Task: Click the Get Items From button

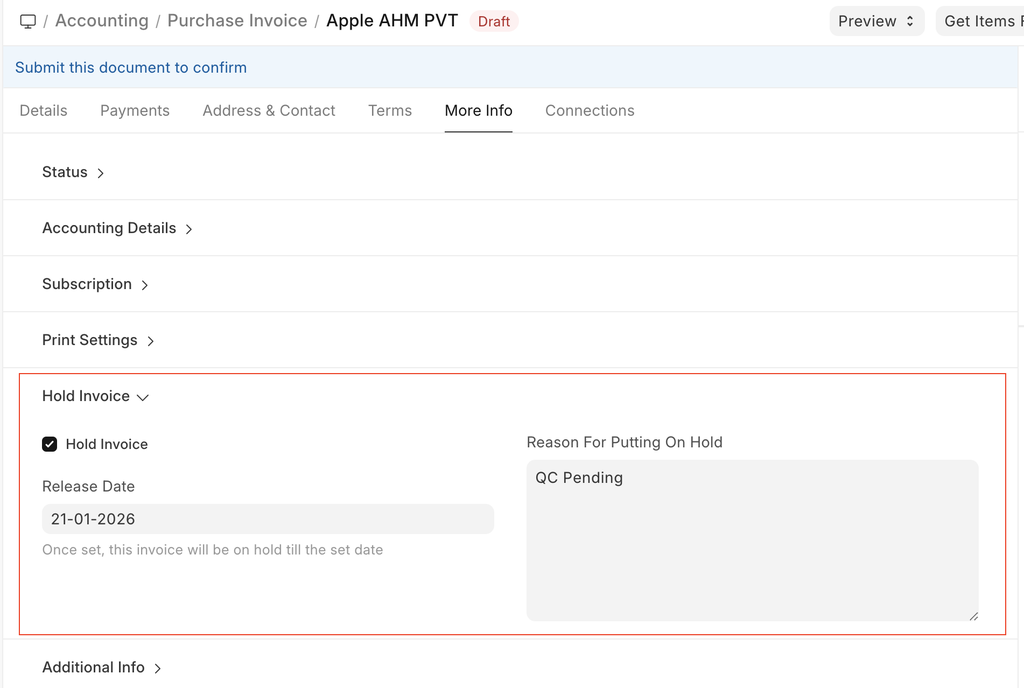Action: tap(980, 21)
